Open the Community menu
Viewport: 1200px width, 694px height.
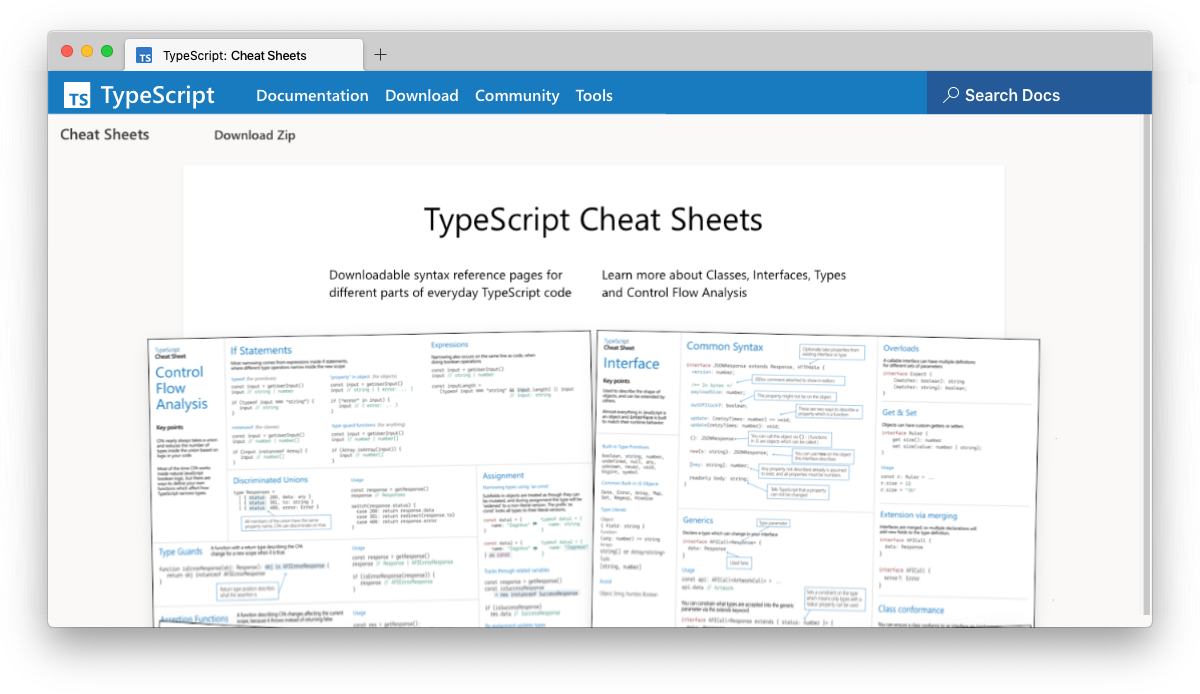[x=517, y=95]
